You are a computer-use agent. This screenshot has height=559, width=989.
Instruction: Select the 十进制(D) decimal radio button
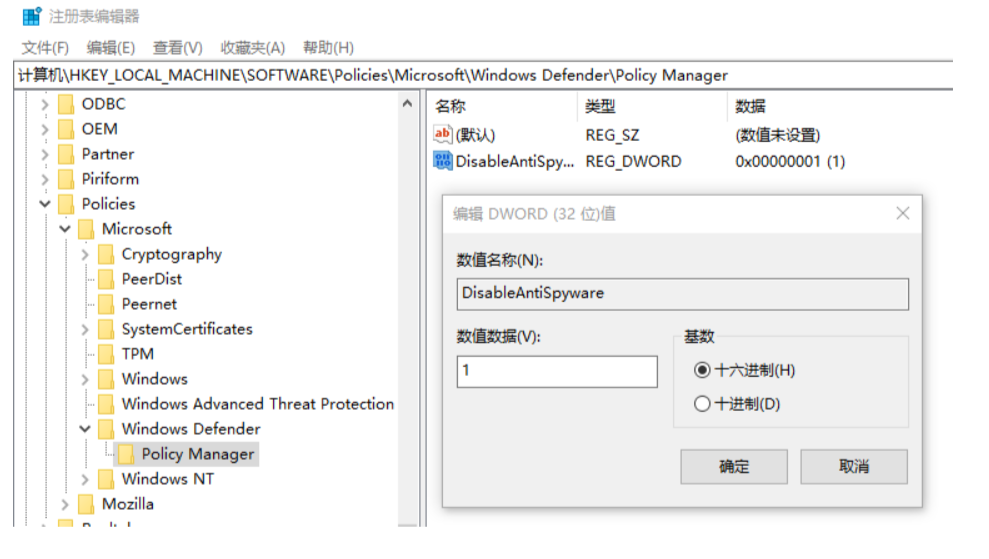[x=702, y=404]
